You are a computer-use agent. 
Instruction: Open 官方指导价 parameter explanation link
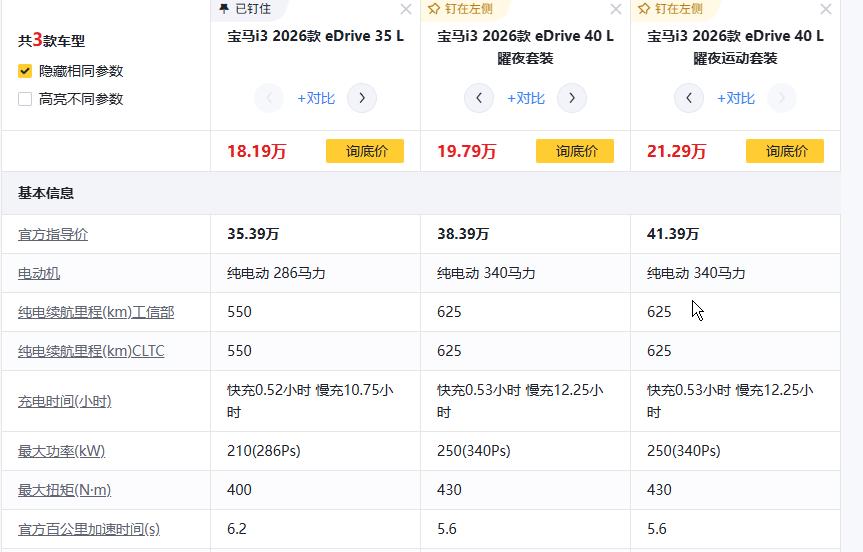click(53, 234)
